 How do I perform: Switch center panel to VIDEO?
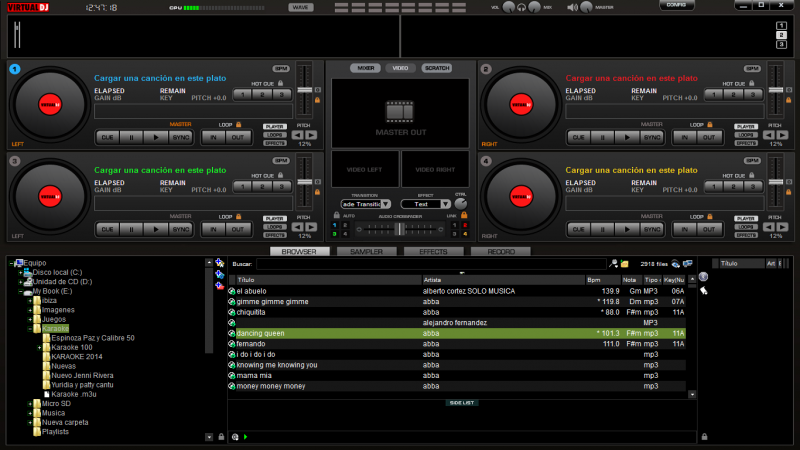click(400, 68)
